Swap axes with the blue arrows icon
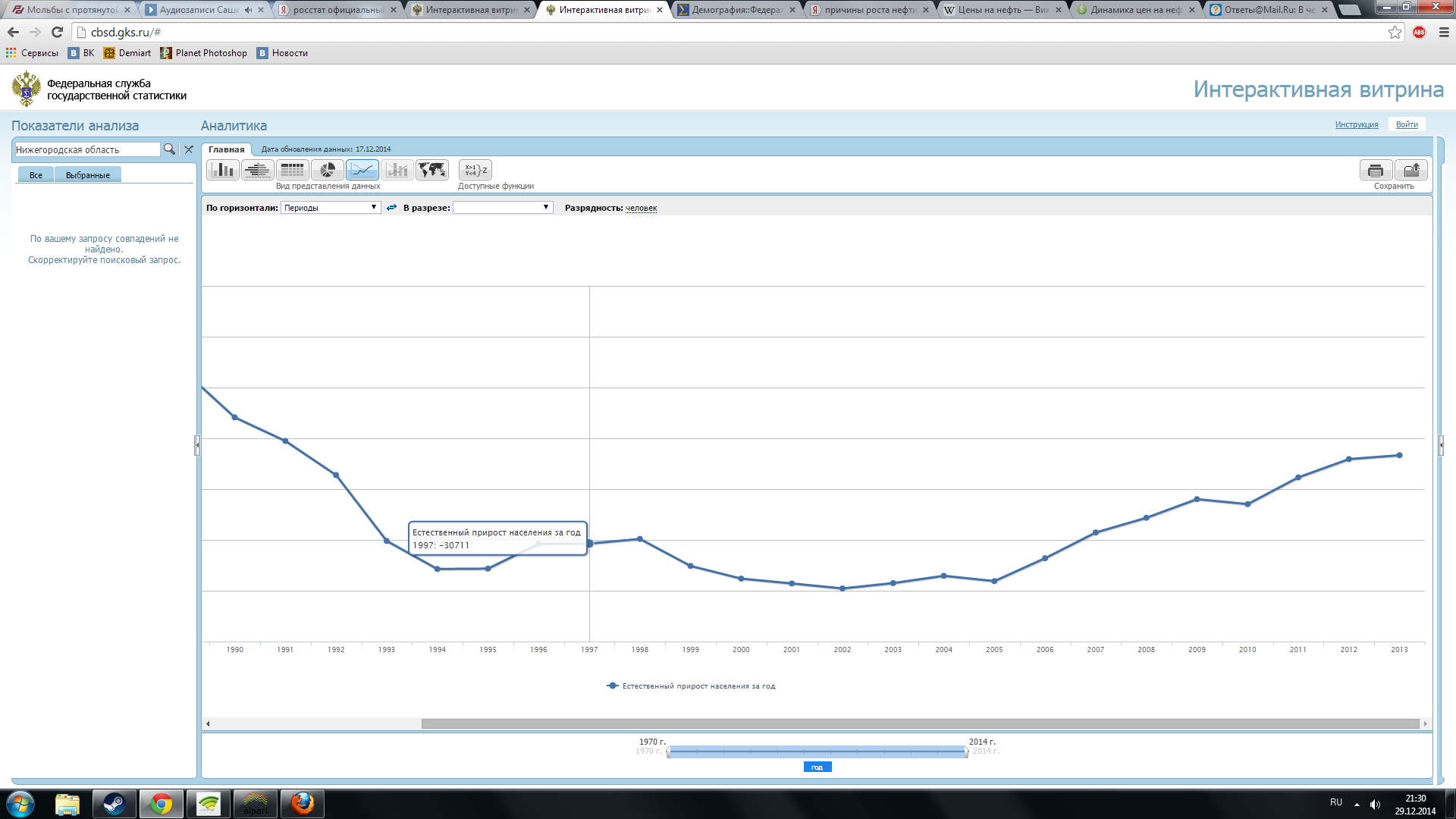1456x819 pixels. [391, 208]
